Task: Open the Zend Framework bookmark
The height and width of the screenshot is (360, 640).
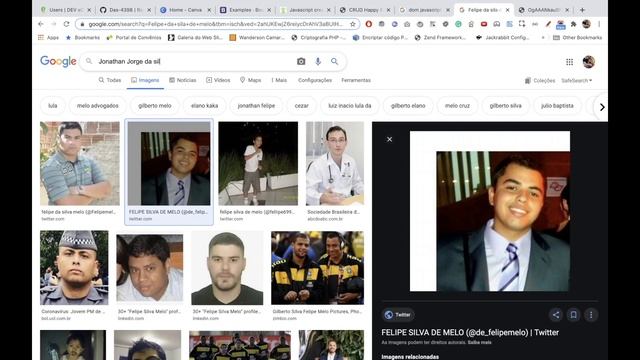Action: click(x=440, y=38)
